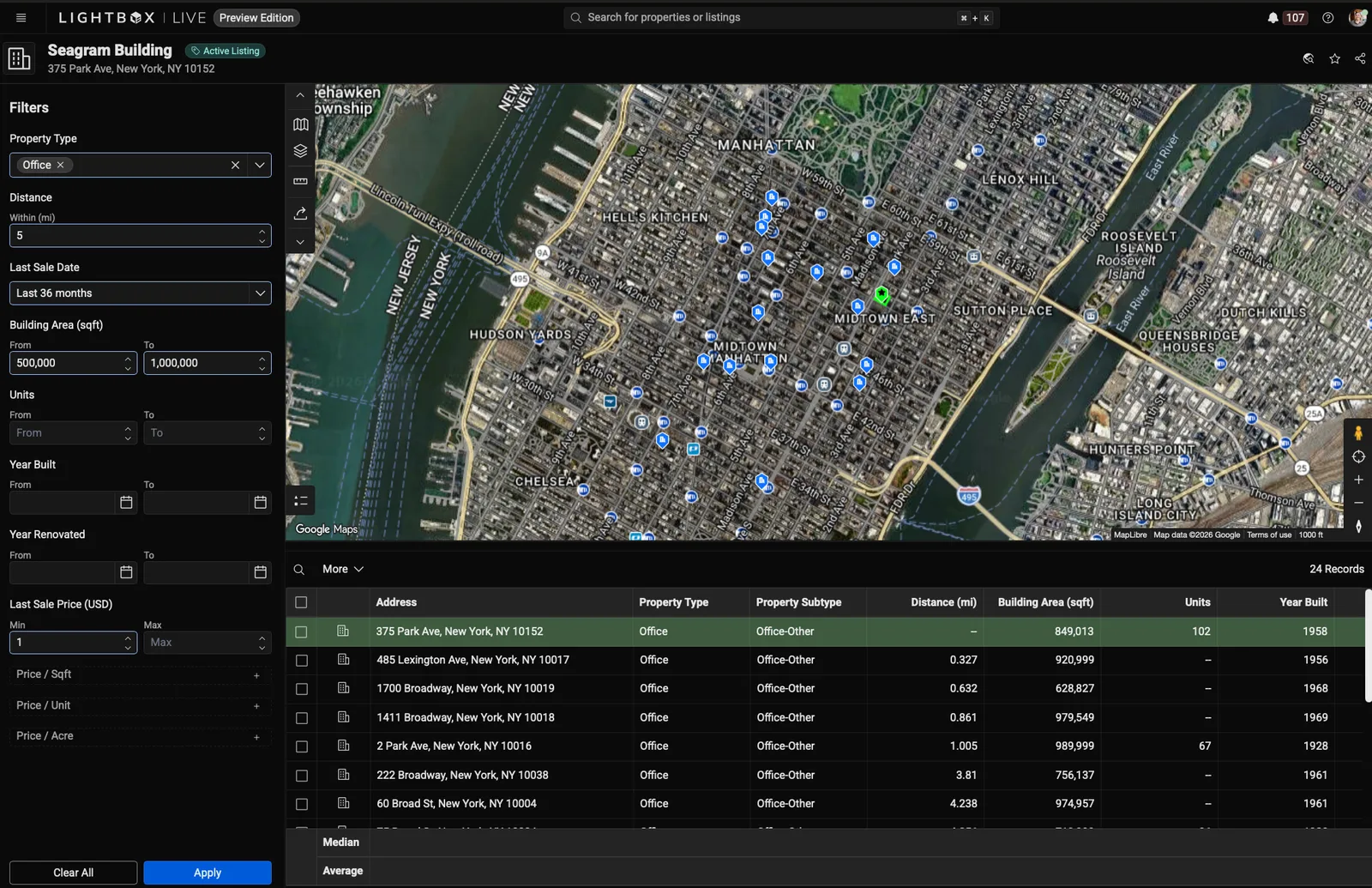
Task: Activate Street View pegman
Action: pos(1358,432)
